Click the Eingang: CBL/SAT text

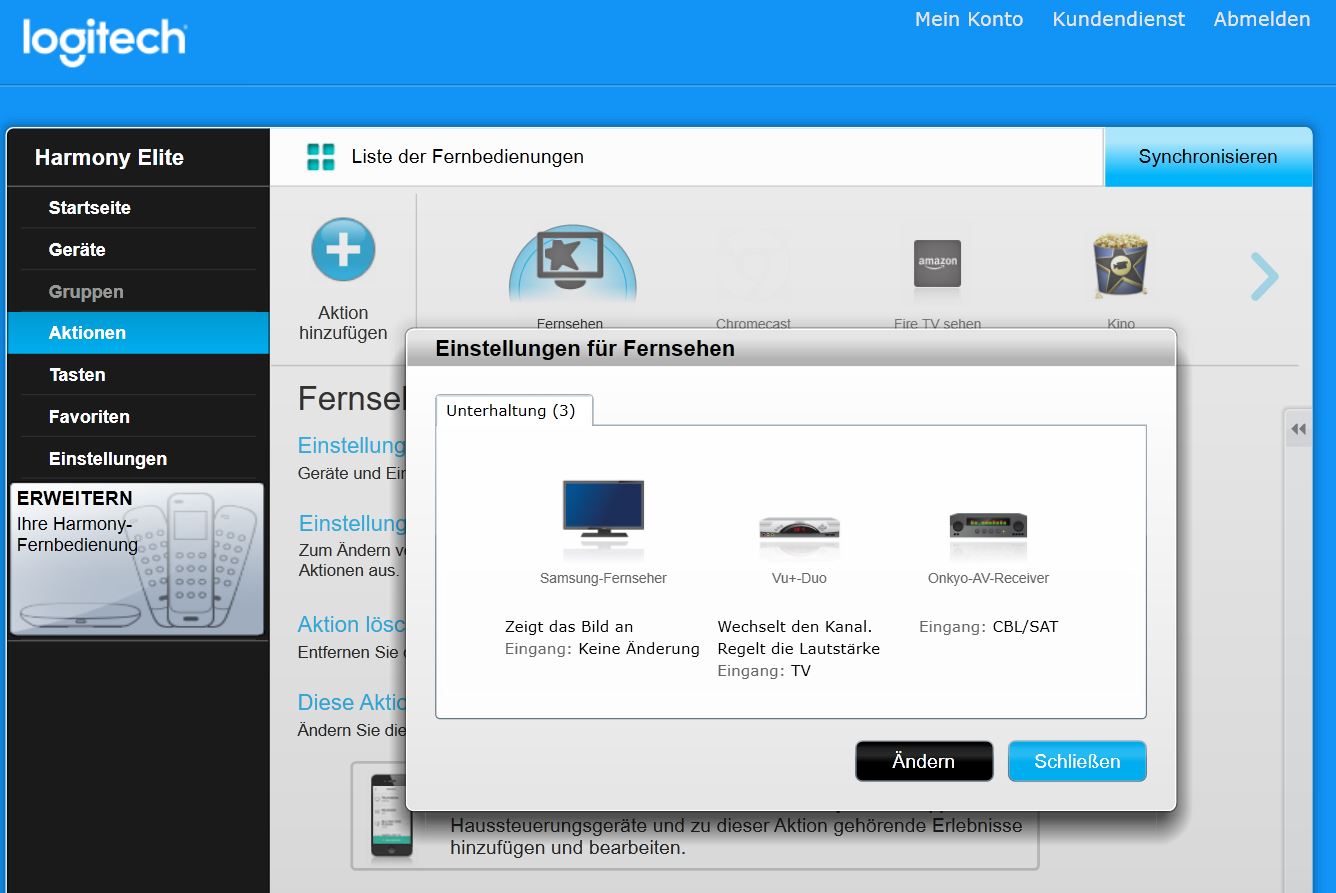pos(988,627)
